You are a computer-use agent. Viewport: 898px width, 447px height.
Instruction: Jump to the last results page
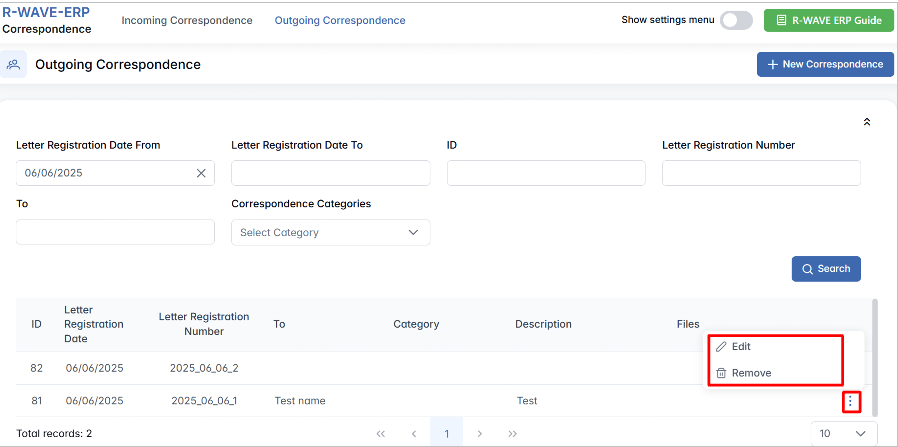tap(513, 434)
